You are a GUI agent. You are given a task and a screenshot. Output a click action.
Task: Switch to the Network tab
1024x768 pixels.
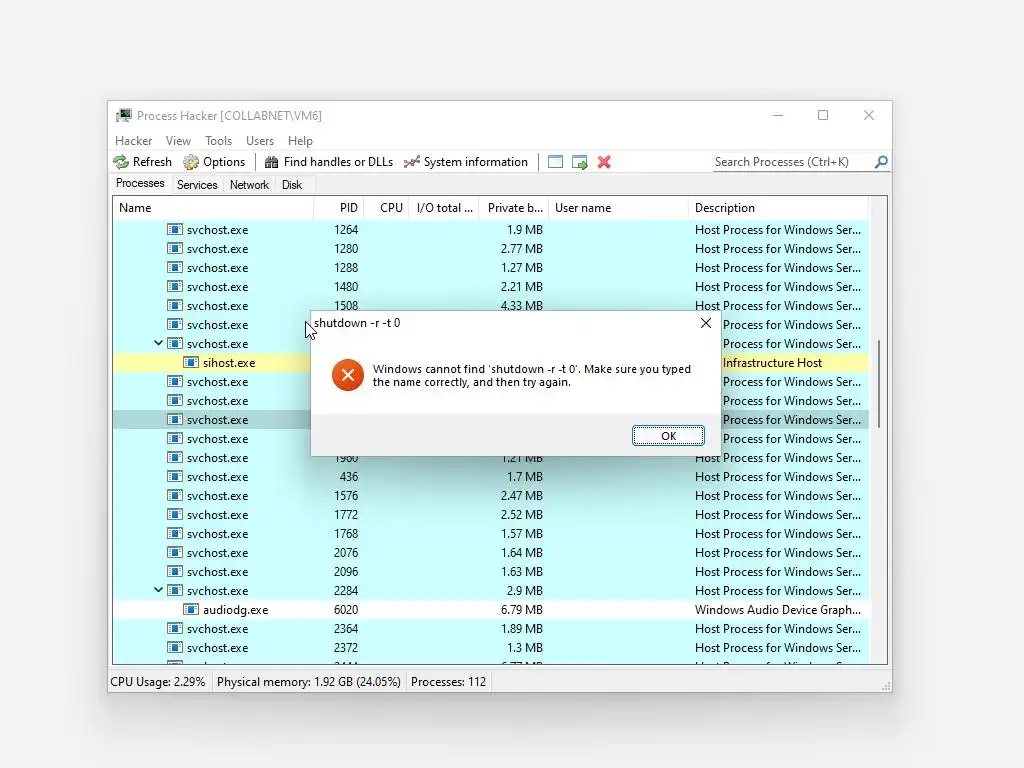tap(249, 185)
